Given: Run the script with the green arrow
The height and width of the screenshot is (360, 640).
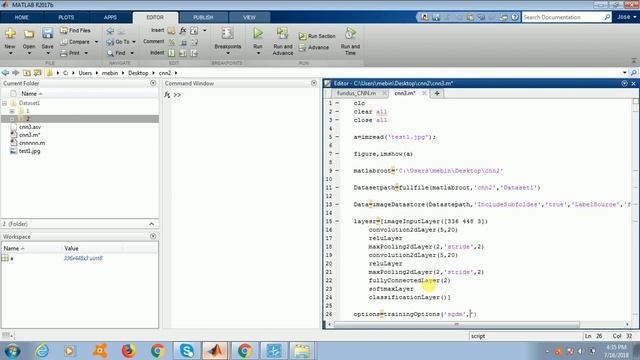Looking at the screenshot, I should (258, 33).
